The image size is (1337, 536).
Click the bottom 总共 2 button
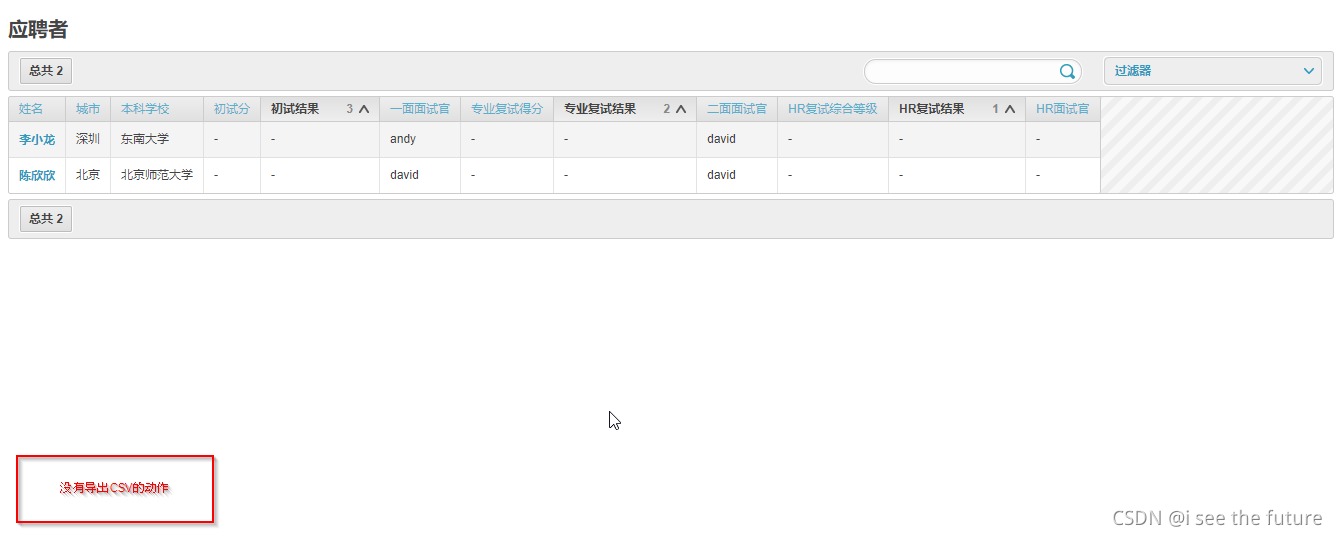coord(46,219)
